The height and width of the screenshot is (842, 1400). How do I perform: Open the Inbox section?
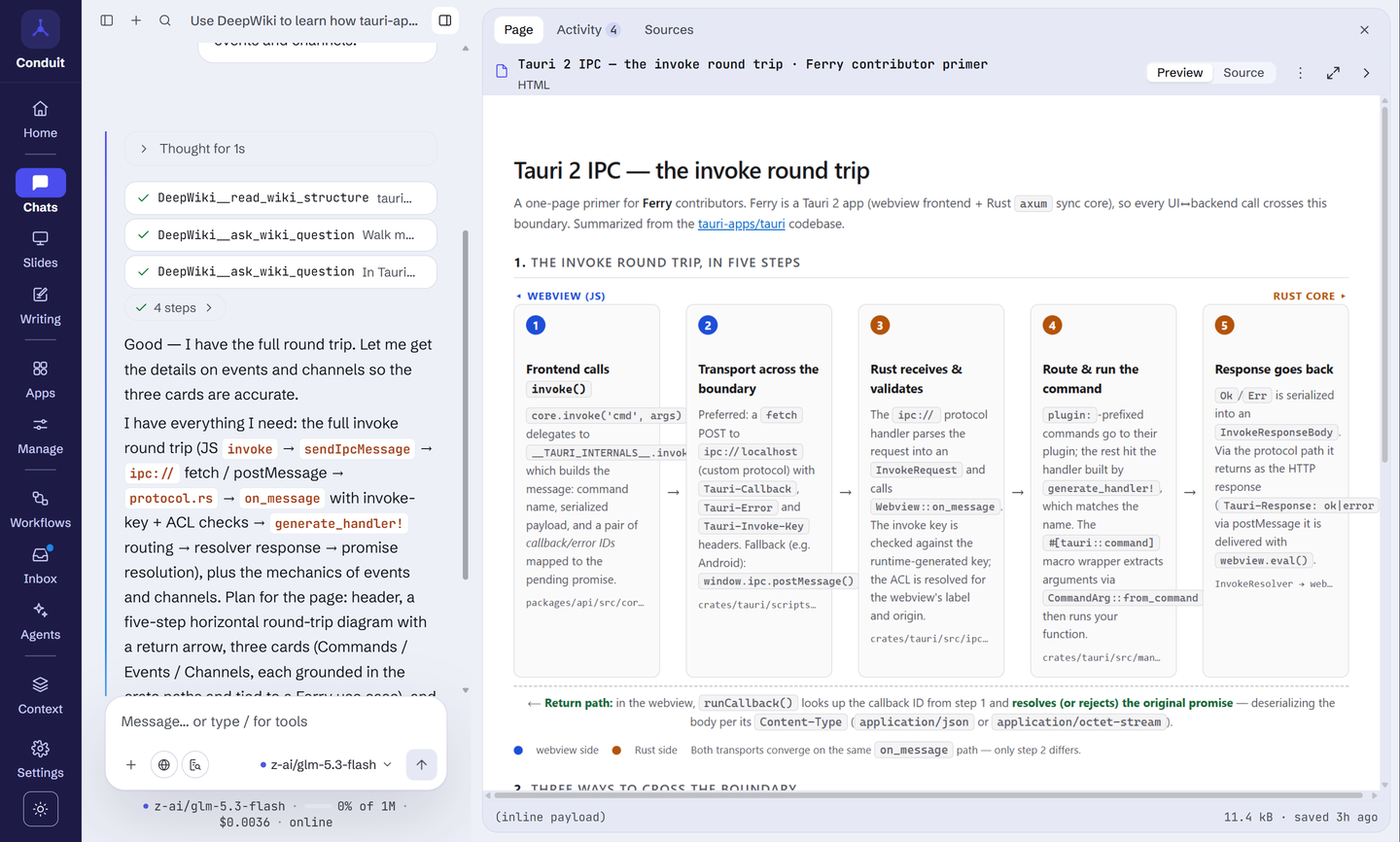pyautogui.click(x=40, y=566)
